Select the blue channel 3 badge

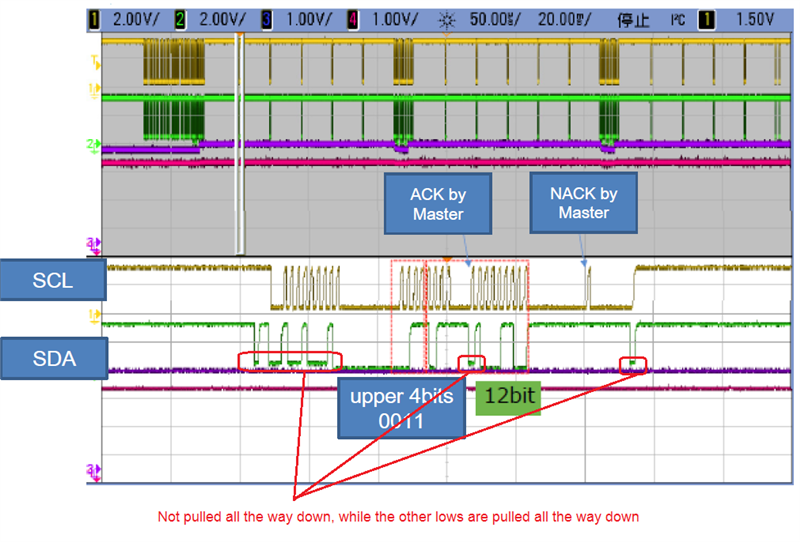pos(266,20)
